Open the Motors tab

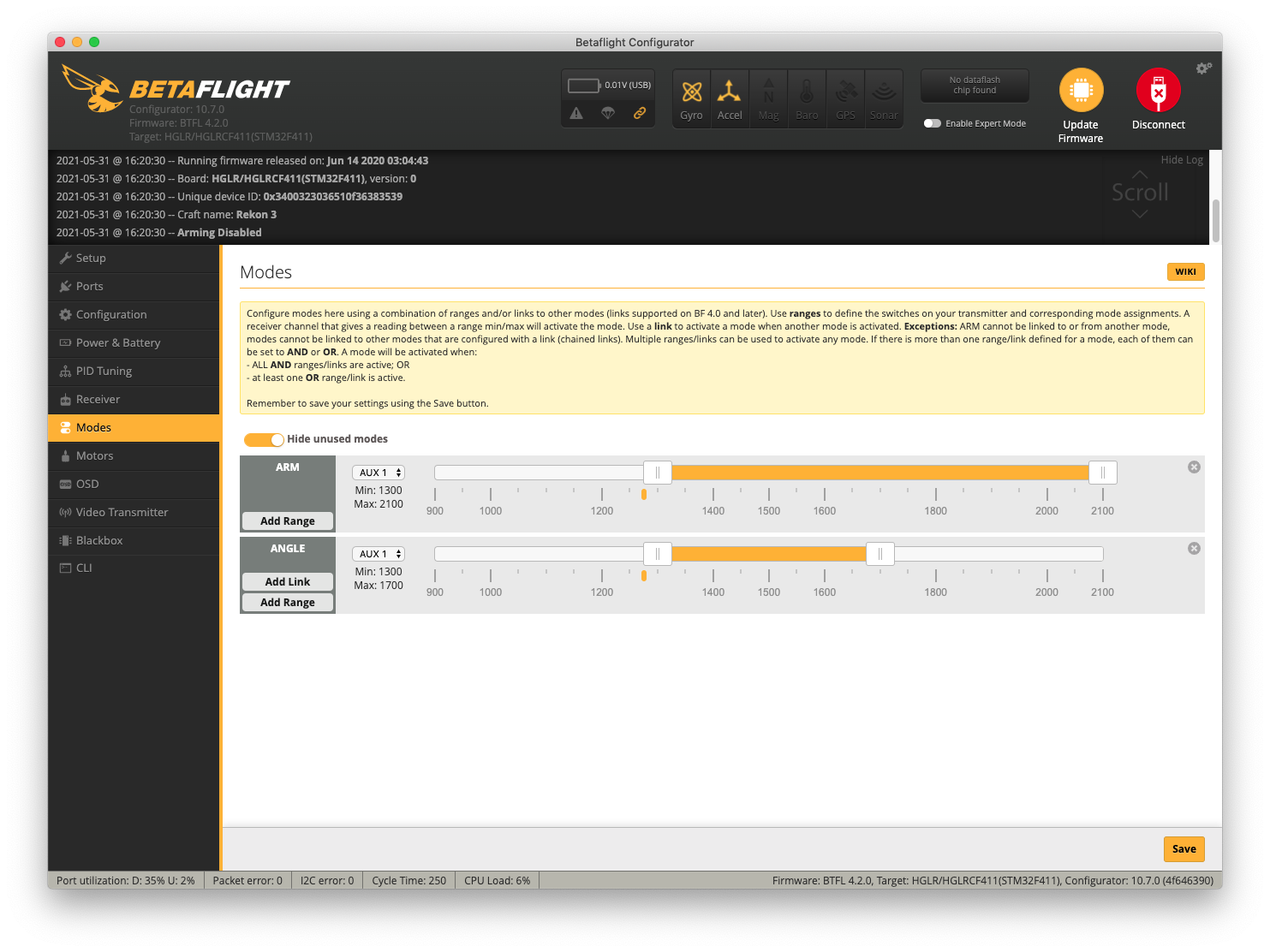pos(134,456)
